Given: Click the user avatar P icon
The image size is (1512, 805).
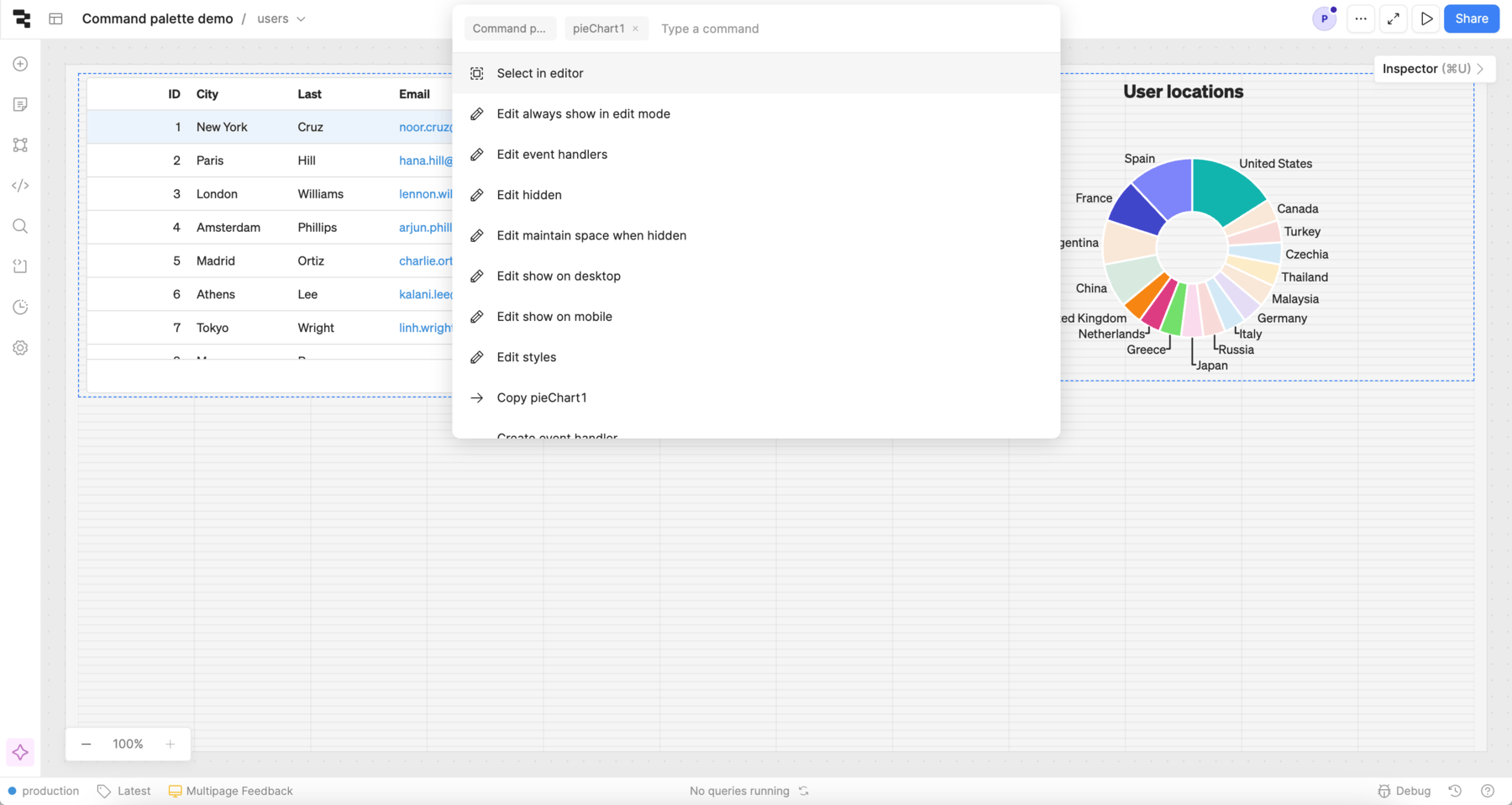Looking at the screenshot, I should [x=1324, y=18].
